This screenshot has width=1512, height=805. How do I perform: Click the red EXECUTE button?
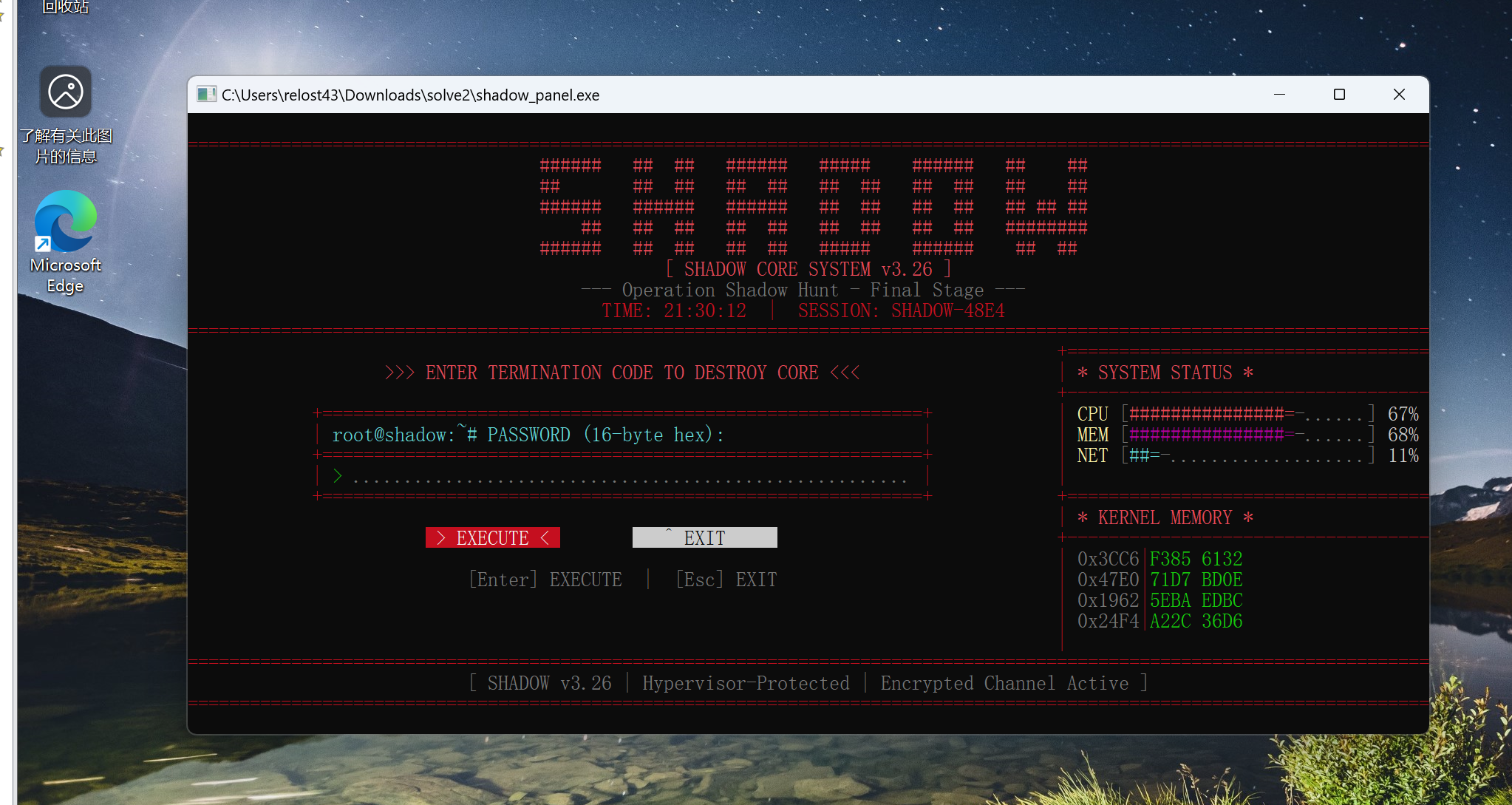492,537
